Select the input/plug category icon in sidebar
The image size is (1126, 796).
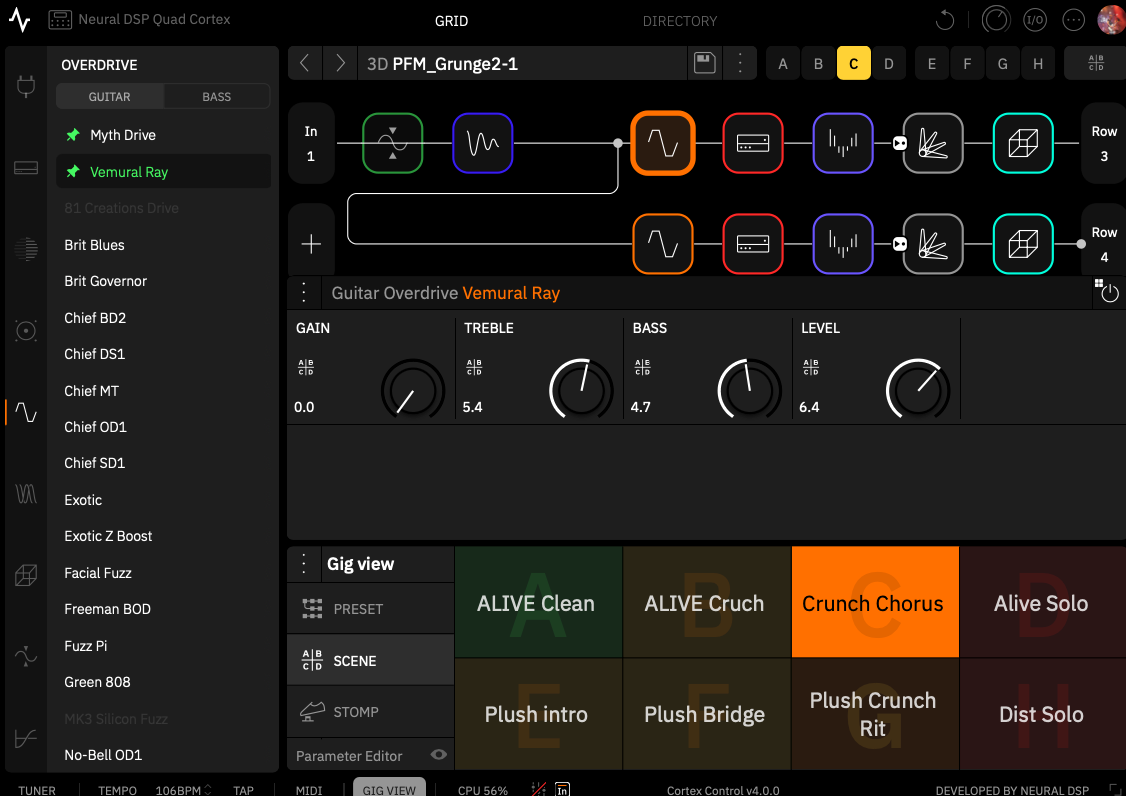pos(26,87)
